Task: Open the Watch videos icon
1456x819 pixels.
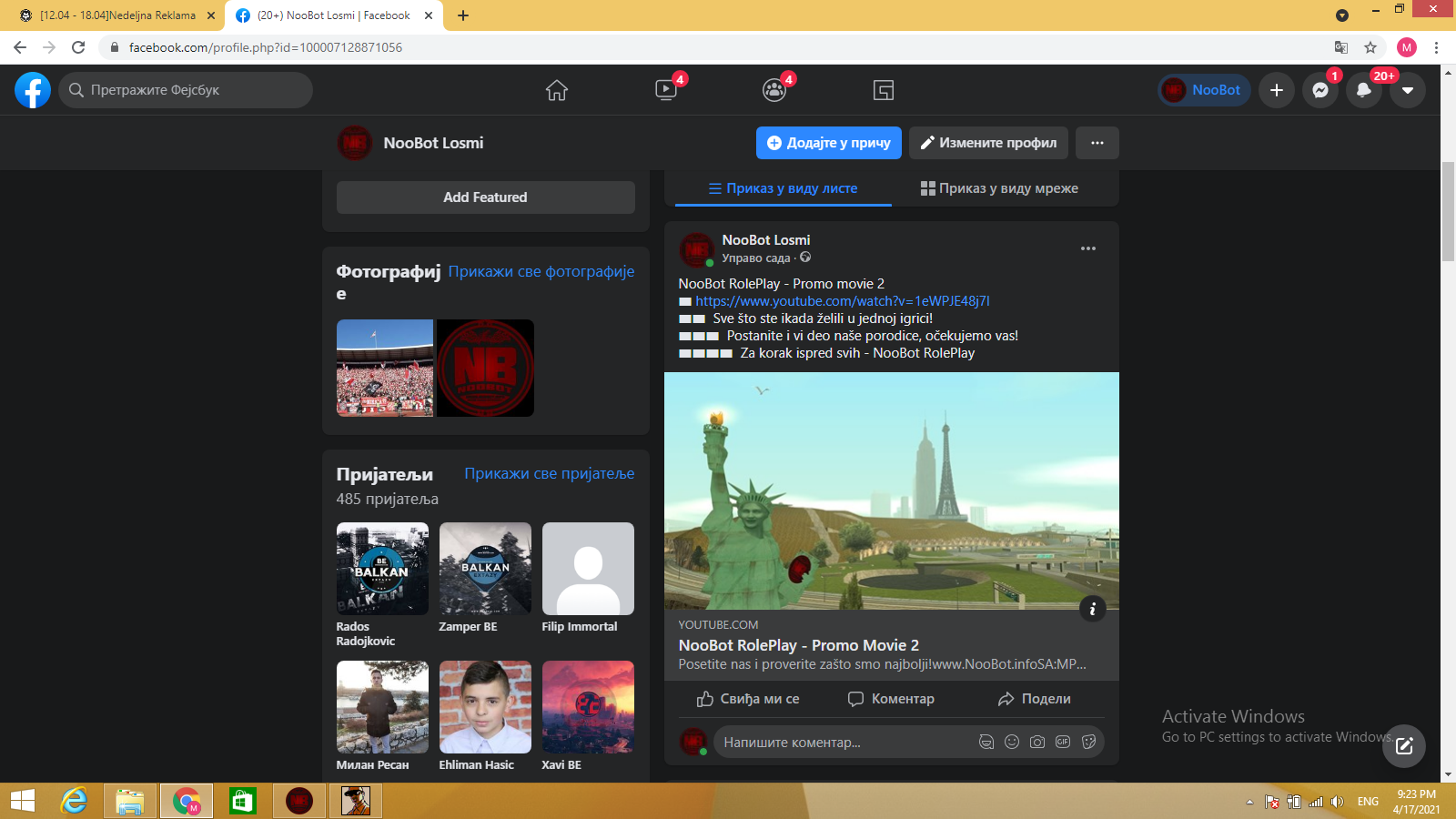Action: pos(666,90)
